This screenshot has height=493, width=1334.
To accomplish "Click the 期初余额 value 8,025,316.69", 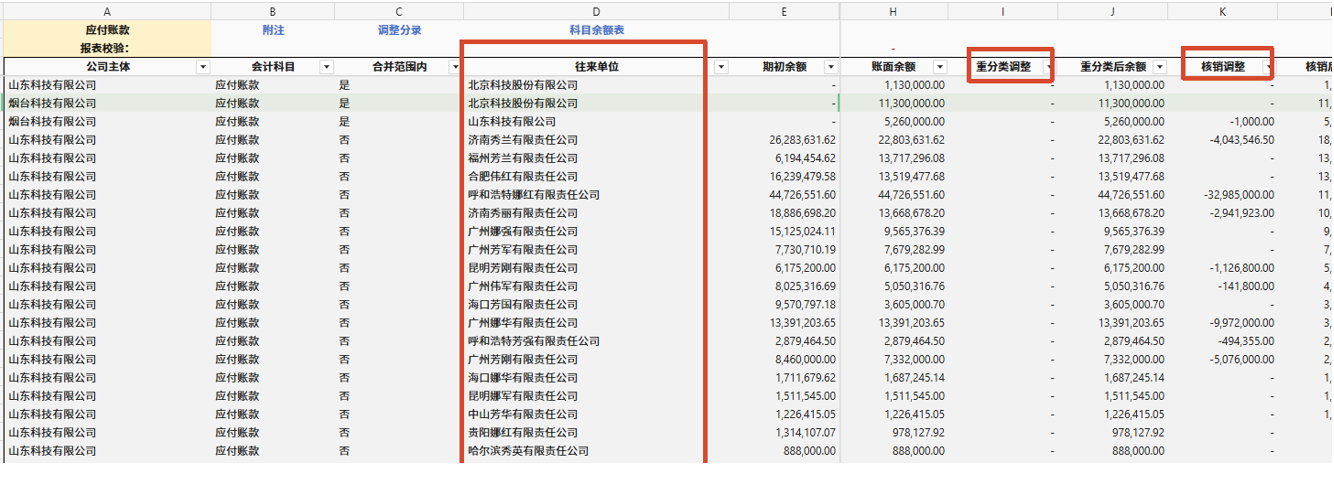I will pyautogui.click(x=805, y=286).
